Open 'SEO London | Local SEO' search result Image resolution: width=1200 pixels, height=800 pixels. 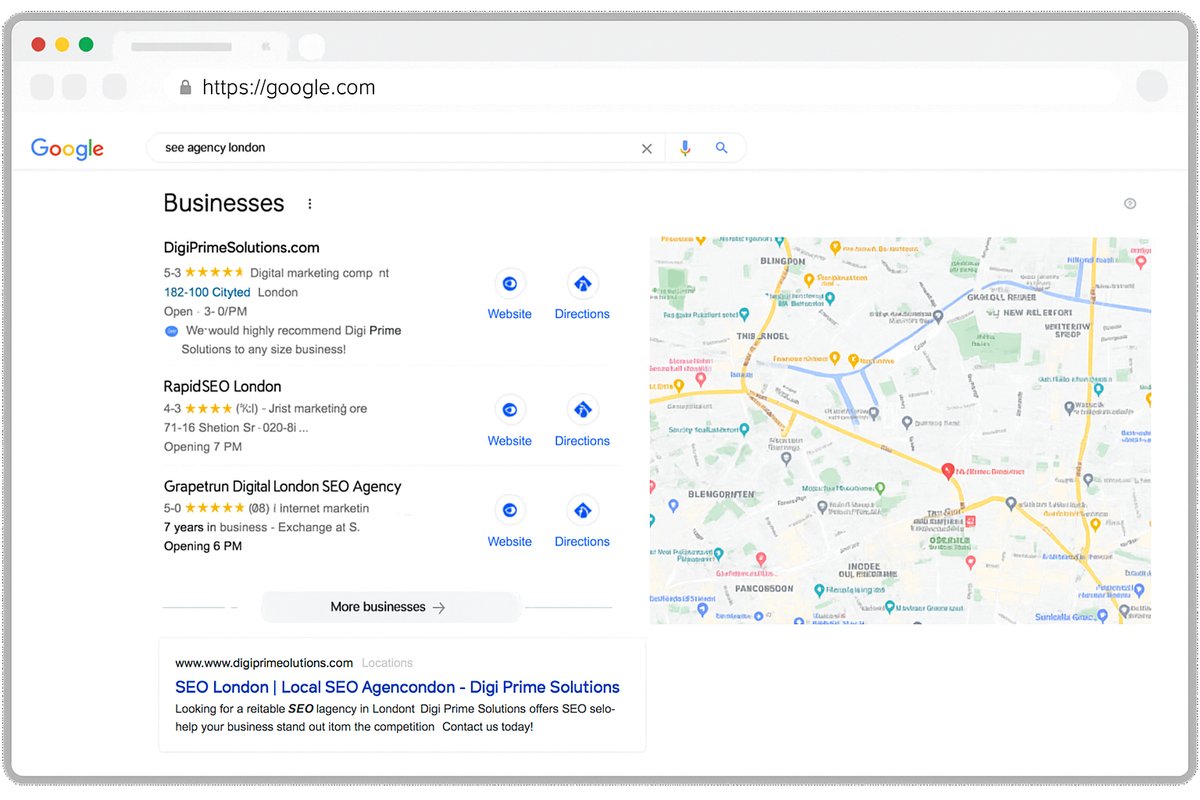click(x=397, y=687)
